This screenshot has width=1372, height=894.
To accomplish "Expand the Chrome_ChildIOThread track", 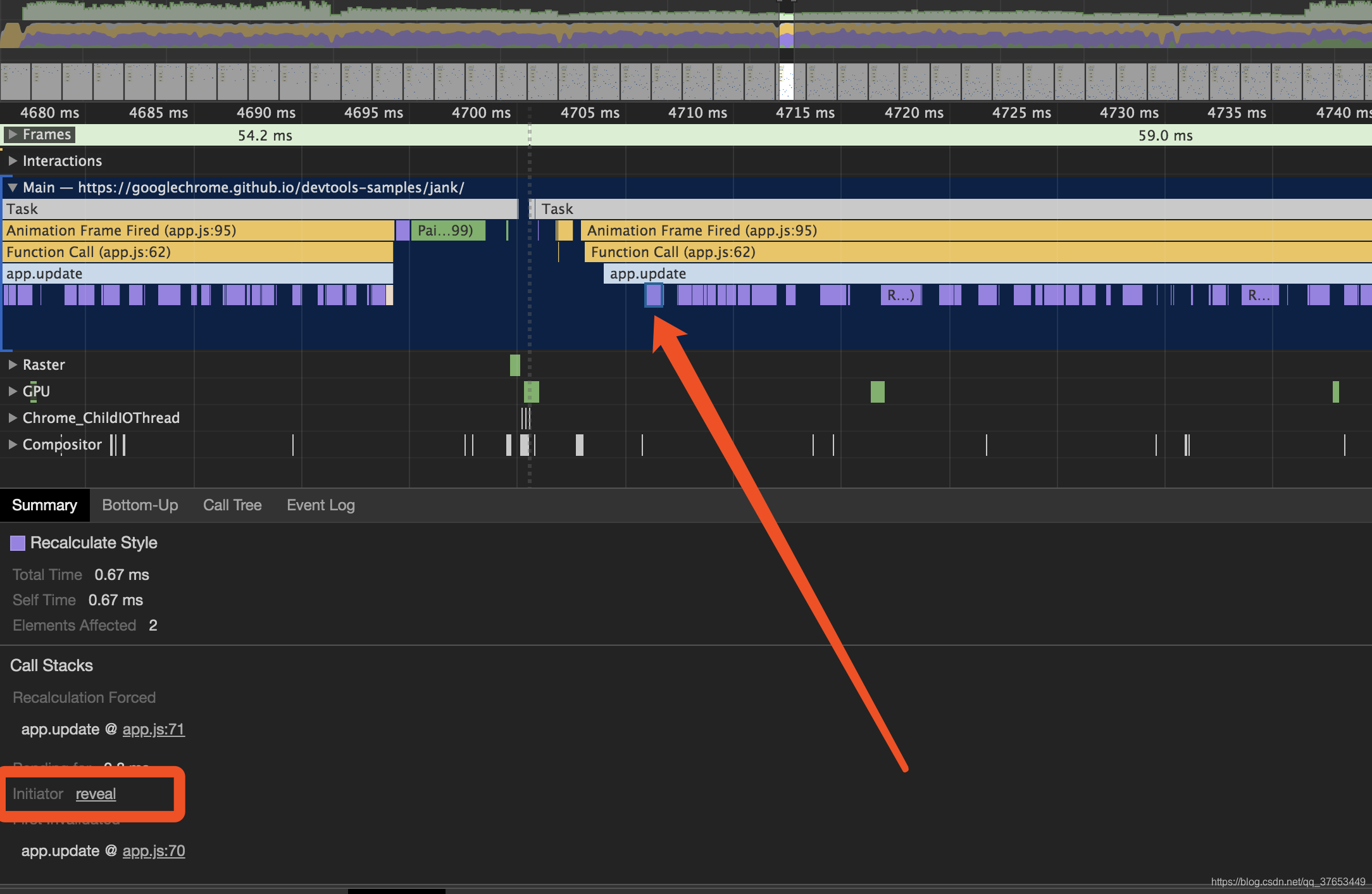I will [12, 418].
